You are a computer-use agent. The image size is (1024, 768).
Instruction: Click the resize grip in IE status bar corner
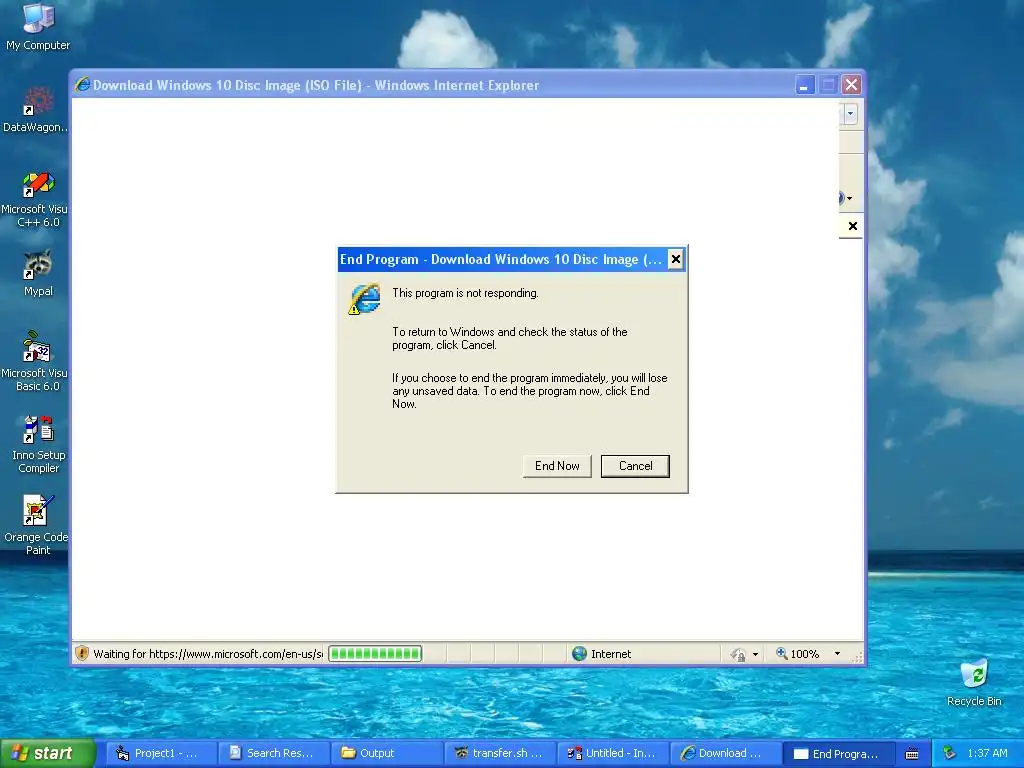point(857,656)
